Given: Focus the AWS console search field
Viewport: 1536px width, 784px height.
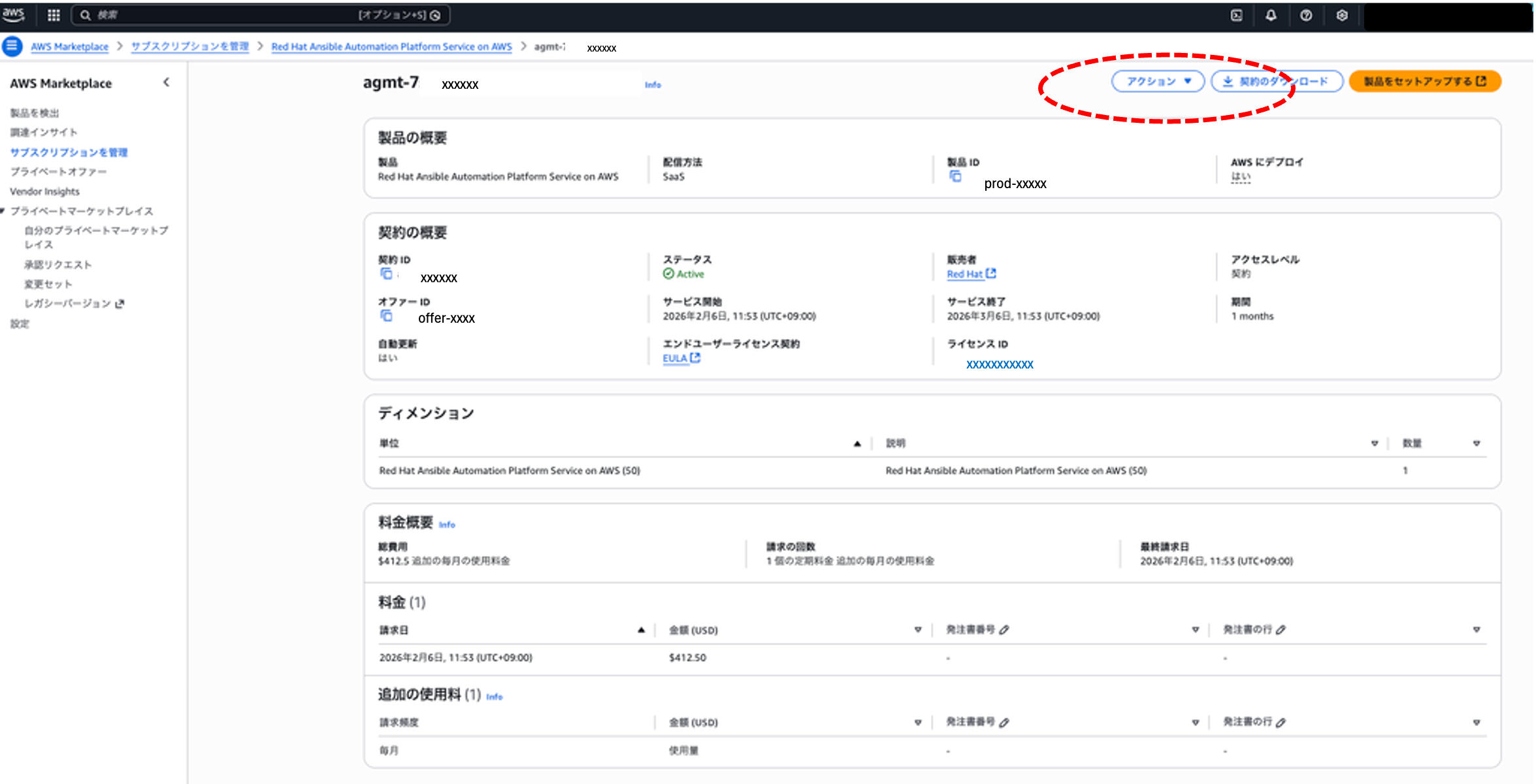Looking at the screenshot, I should point(229,15).
